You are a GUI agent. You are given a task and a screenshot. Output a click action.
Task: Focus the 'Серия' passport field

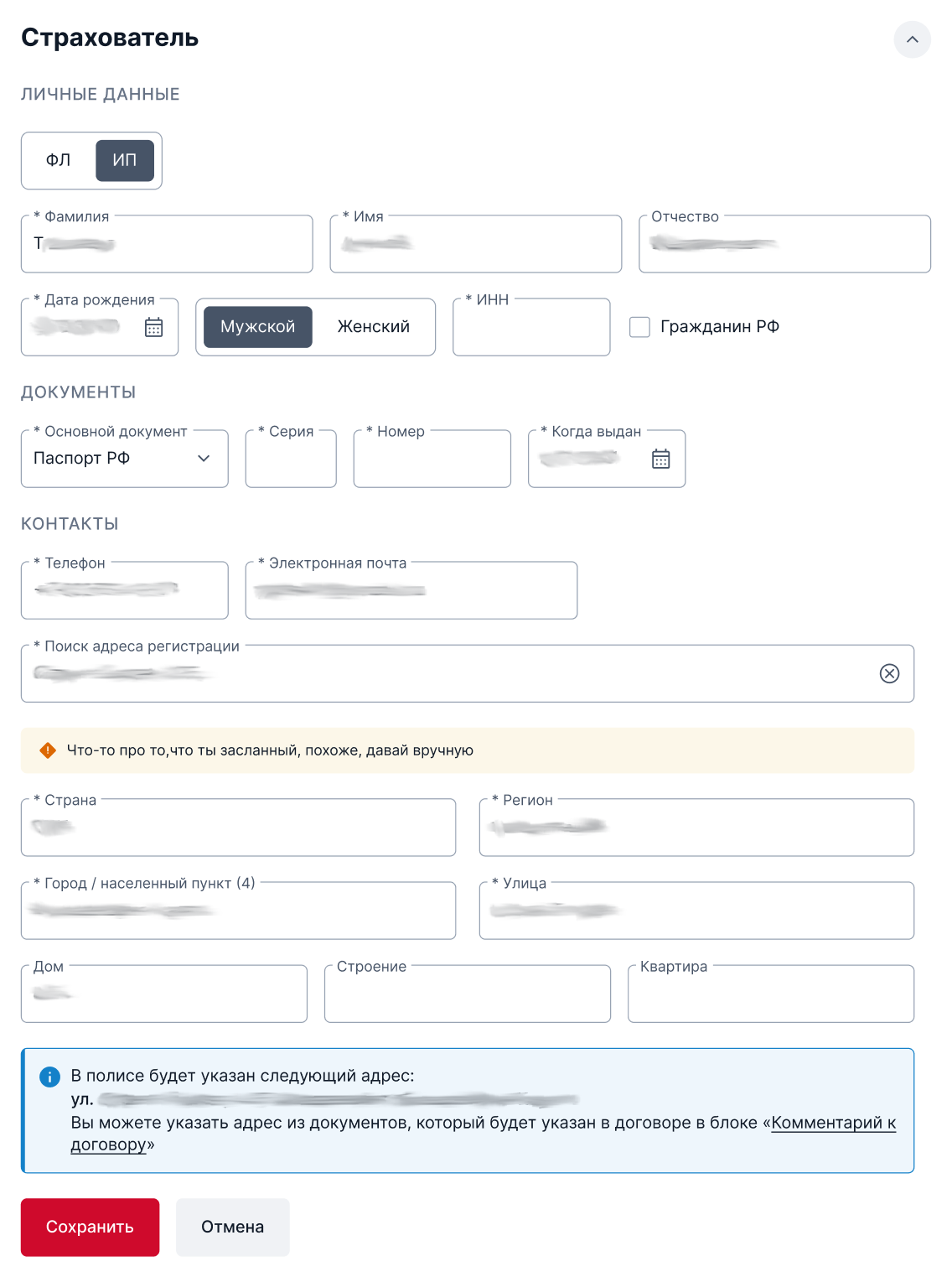(290, 459)
